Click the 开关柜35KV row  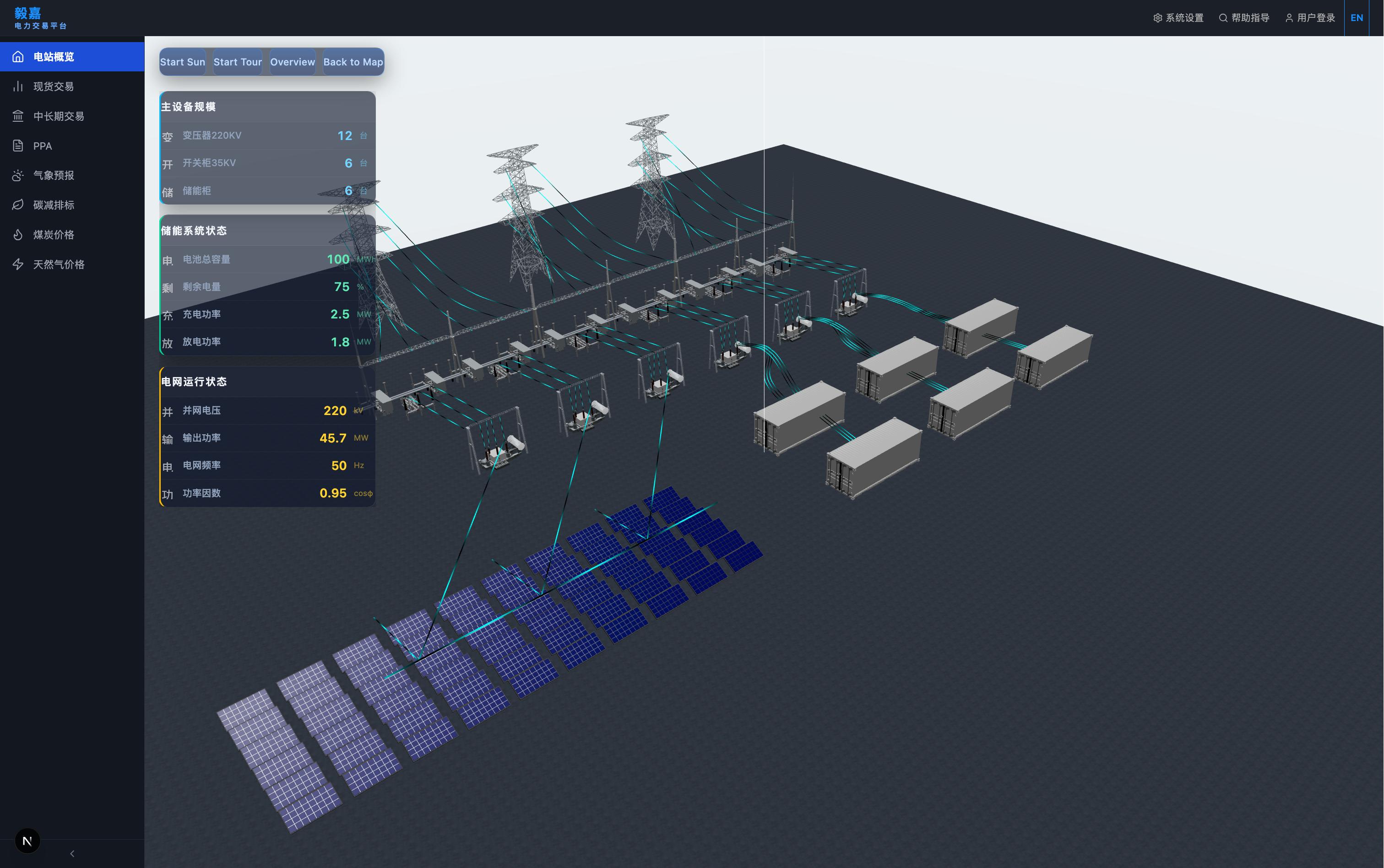[x=268, y=163]
